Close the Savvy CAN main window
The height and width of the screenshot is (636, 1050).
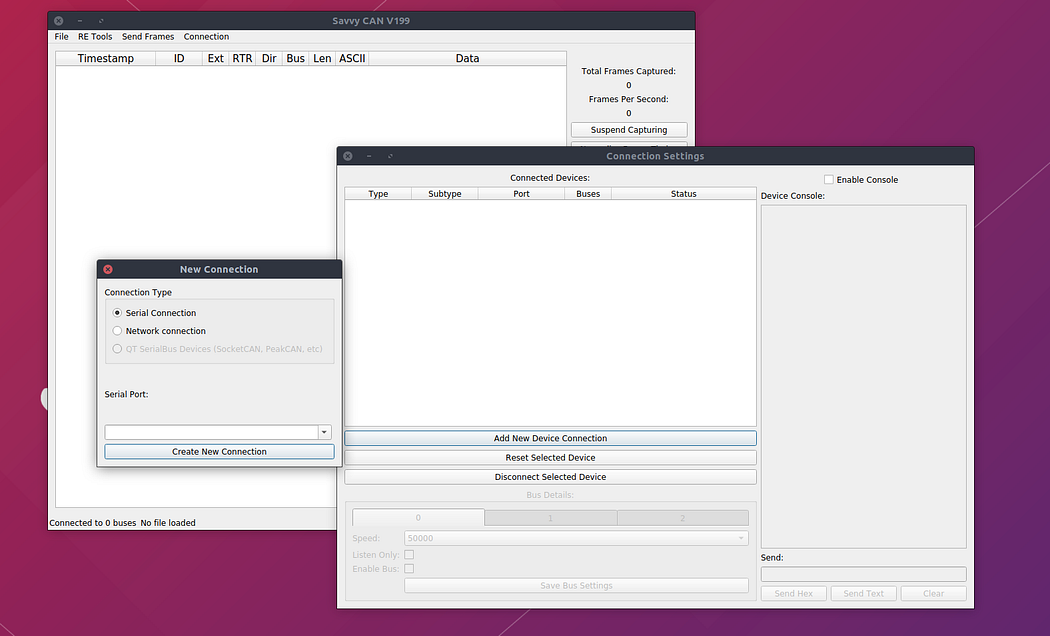[x=59, y=21]
